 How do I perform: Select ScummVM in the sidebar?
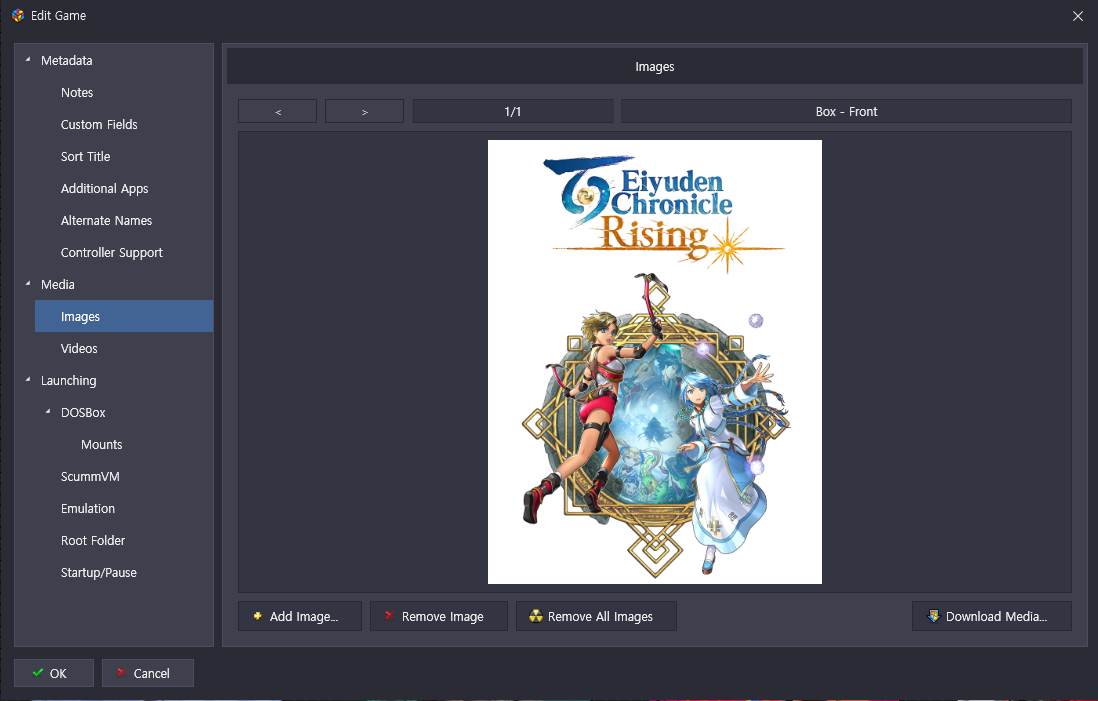(x=90, y=477)
